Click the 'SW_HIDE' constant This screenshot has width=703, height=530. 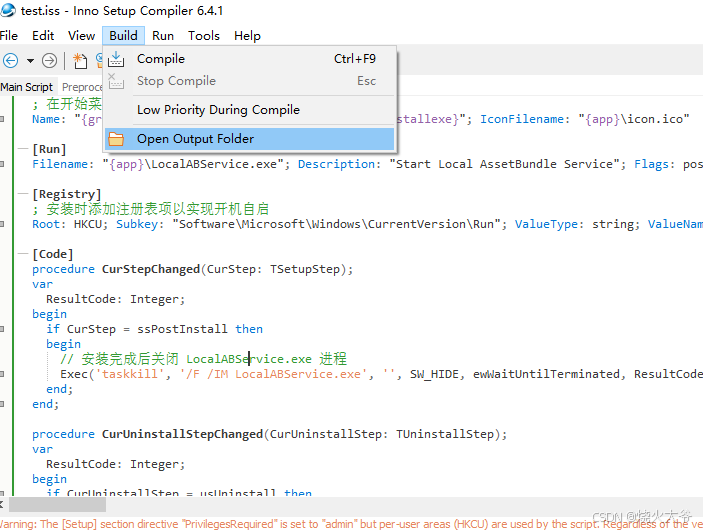pyautogui.click(x=434, y=374)
